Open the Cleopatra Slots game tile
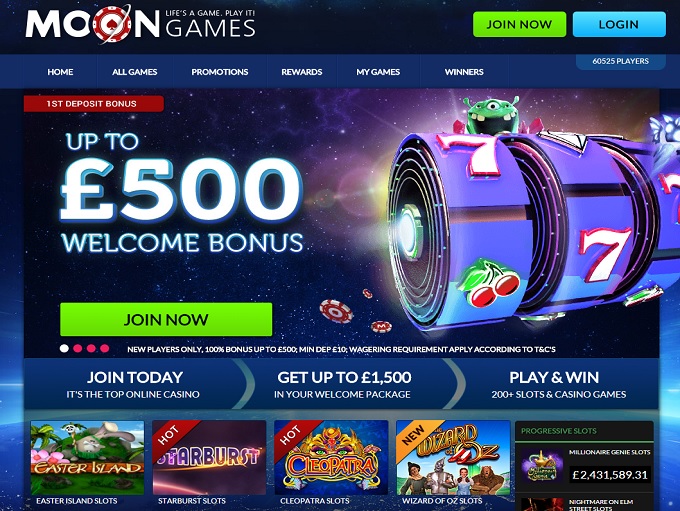Screen dimensions: 680x511 pyautogui.click(x=331, y=458)
